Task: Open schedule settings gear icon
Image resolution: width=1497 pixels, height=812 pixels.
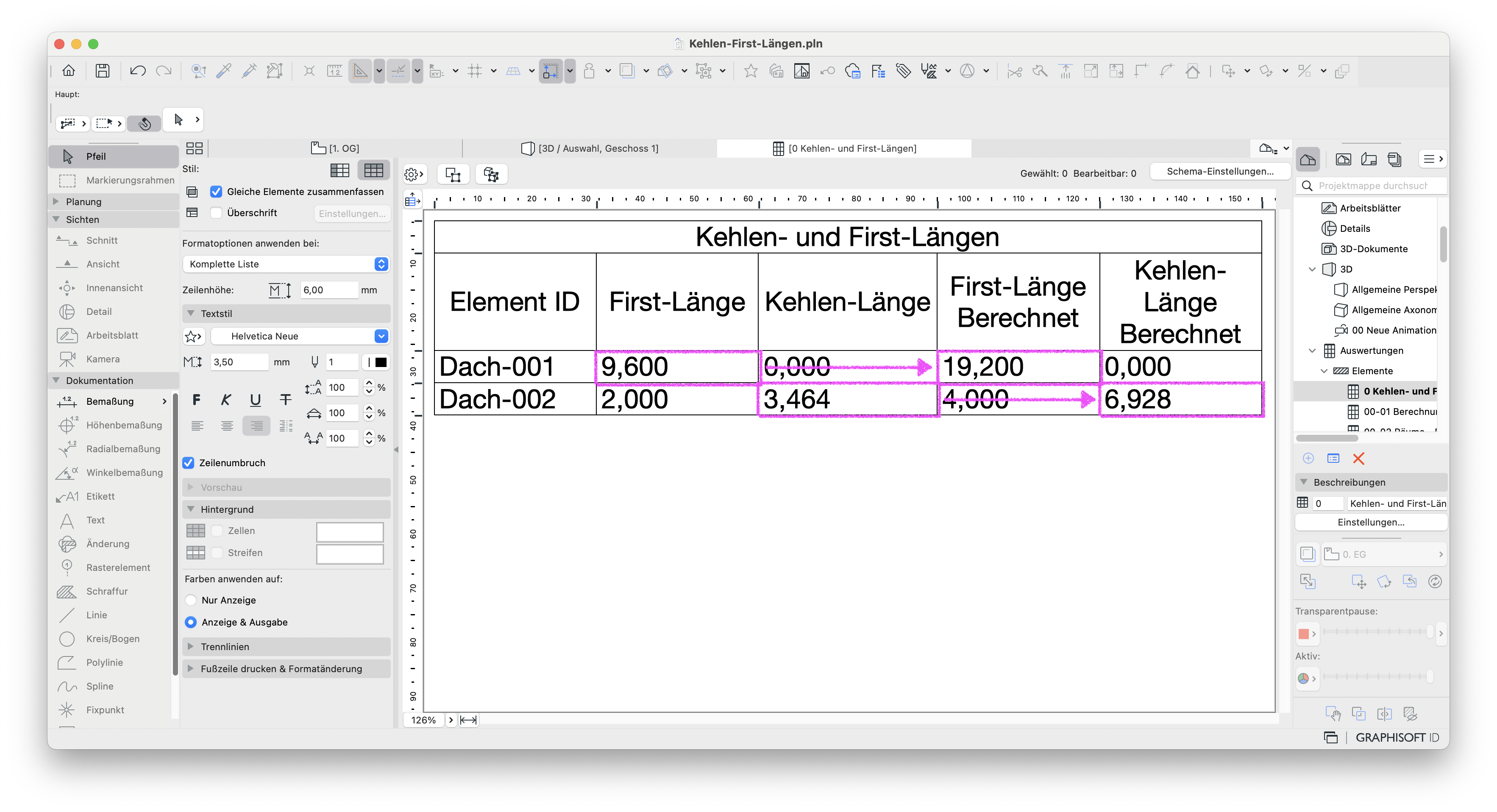Action: (x=414, y=174)
